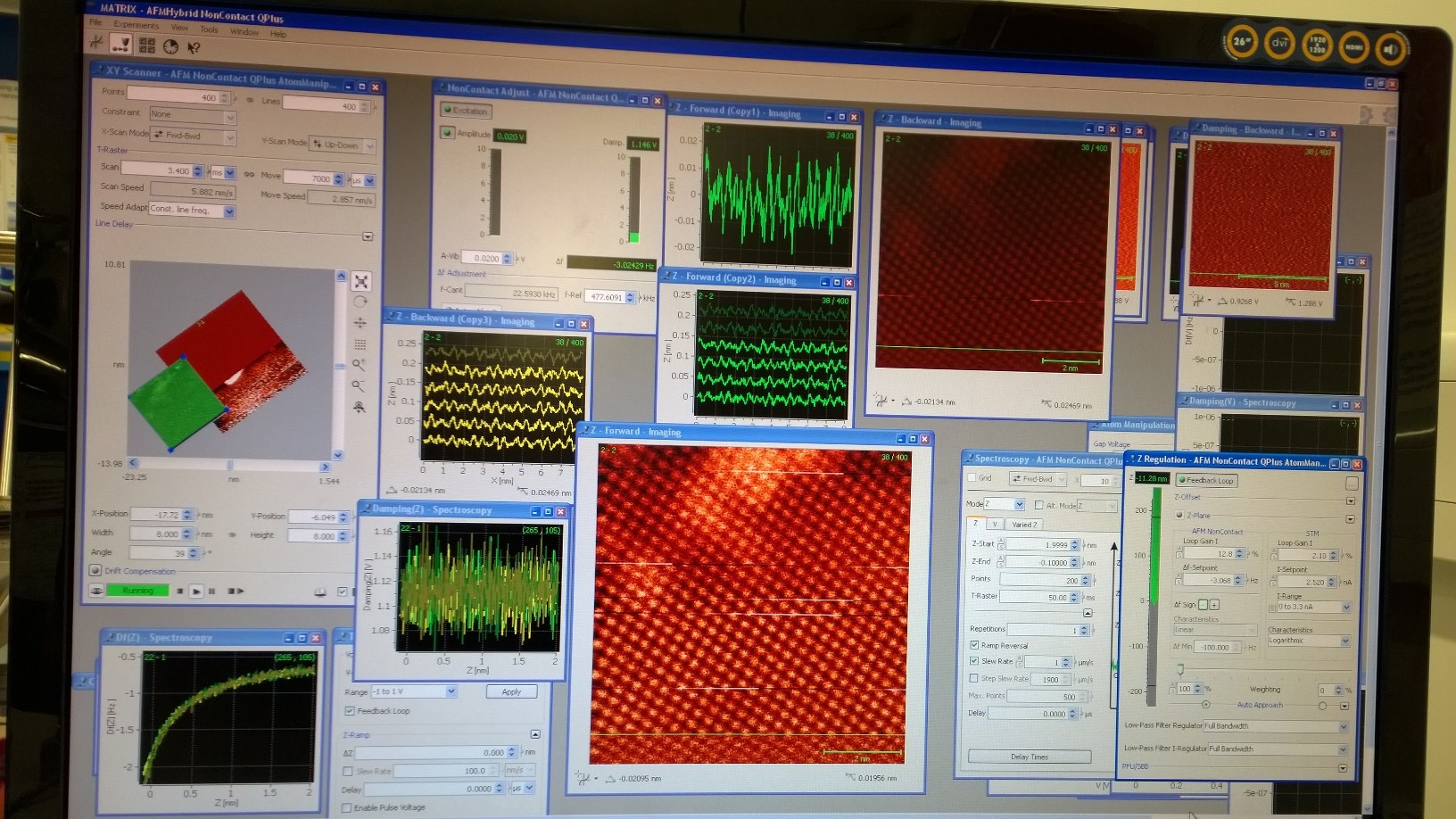Click the zoom-out magnifier beside scanner map
This screenshot has width=1456, height=819.
point(360,386)
